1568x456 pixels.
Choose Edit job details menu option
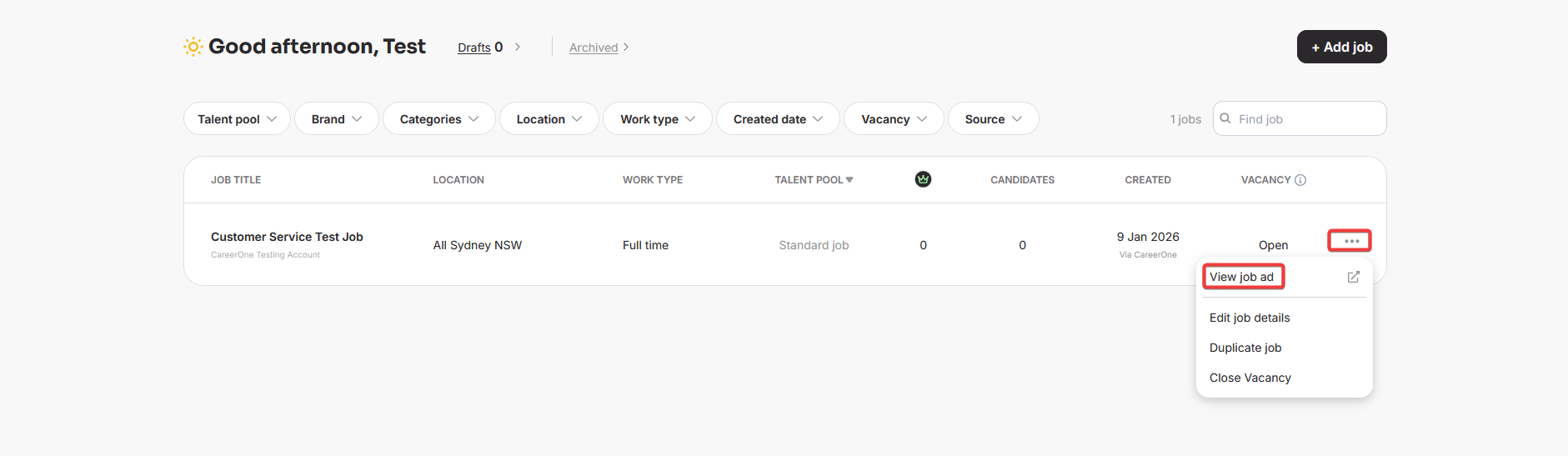pos(1250,318)
